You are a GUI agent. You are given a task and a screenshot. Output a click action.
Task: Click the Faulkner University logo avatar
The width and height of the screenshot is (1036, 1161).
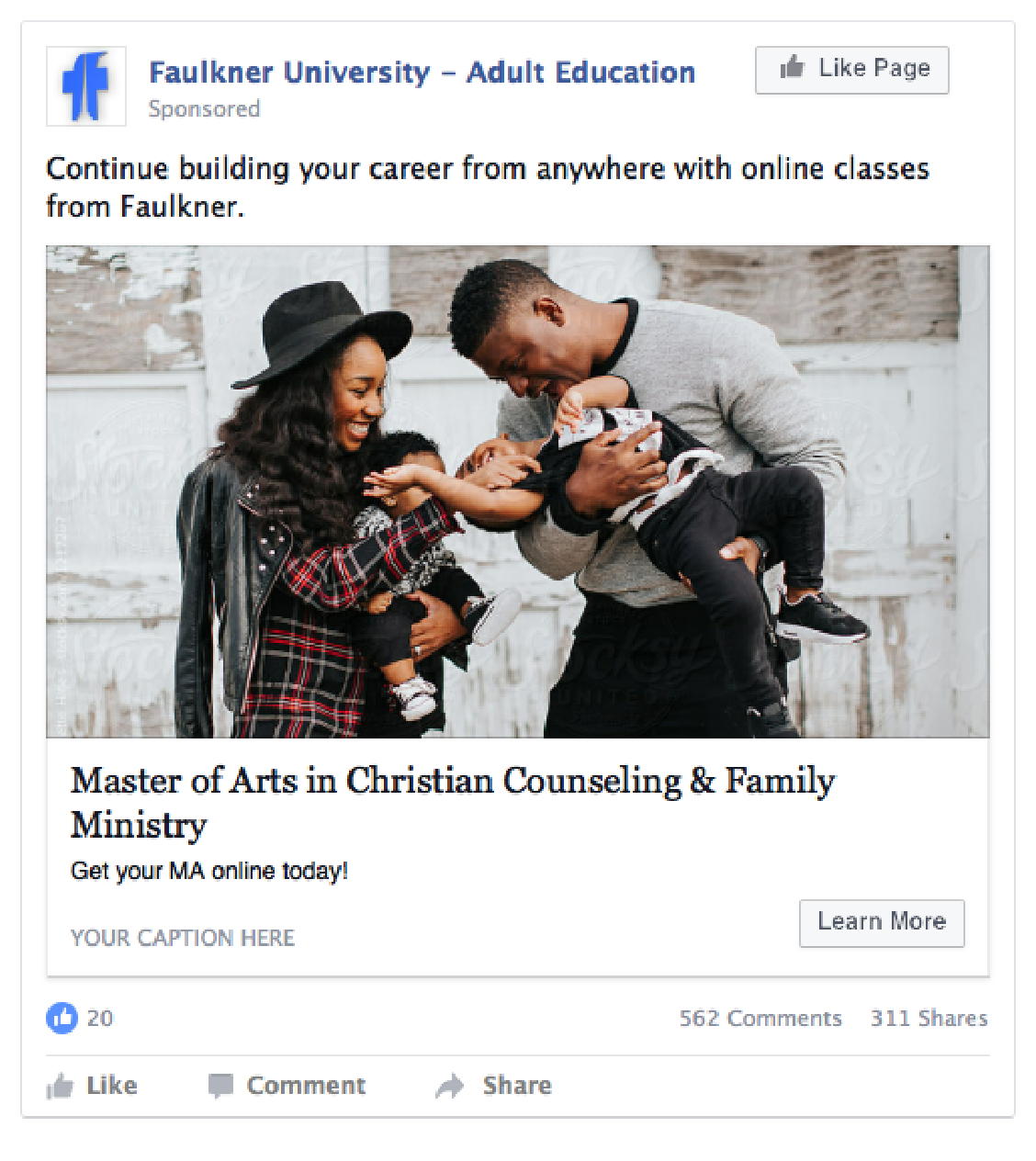[x=86, y=86]
